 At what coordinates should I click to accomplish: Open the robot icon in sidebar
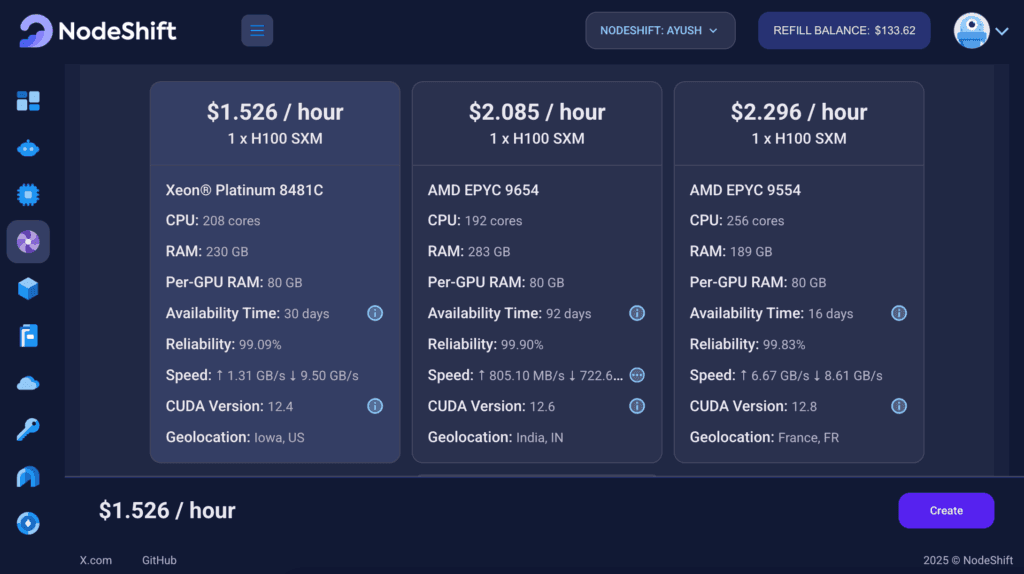(x=28, y=149)
